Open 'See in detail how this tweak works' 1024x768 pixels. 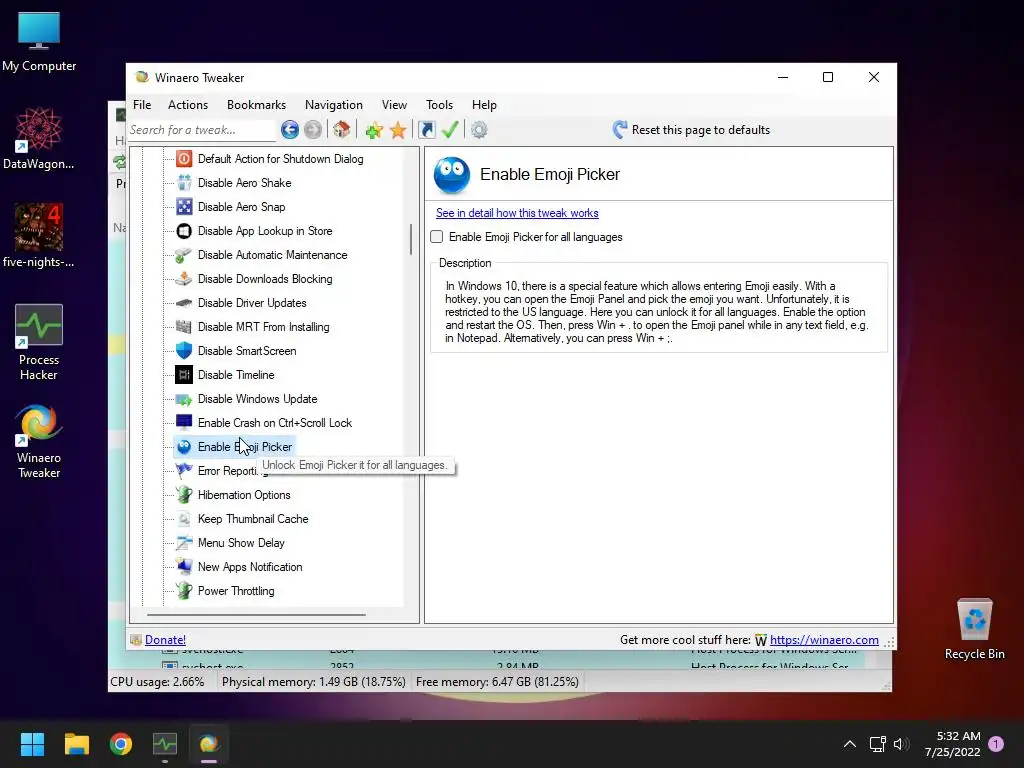[x=517, y=213]
